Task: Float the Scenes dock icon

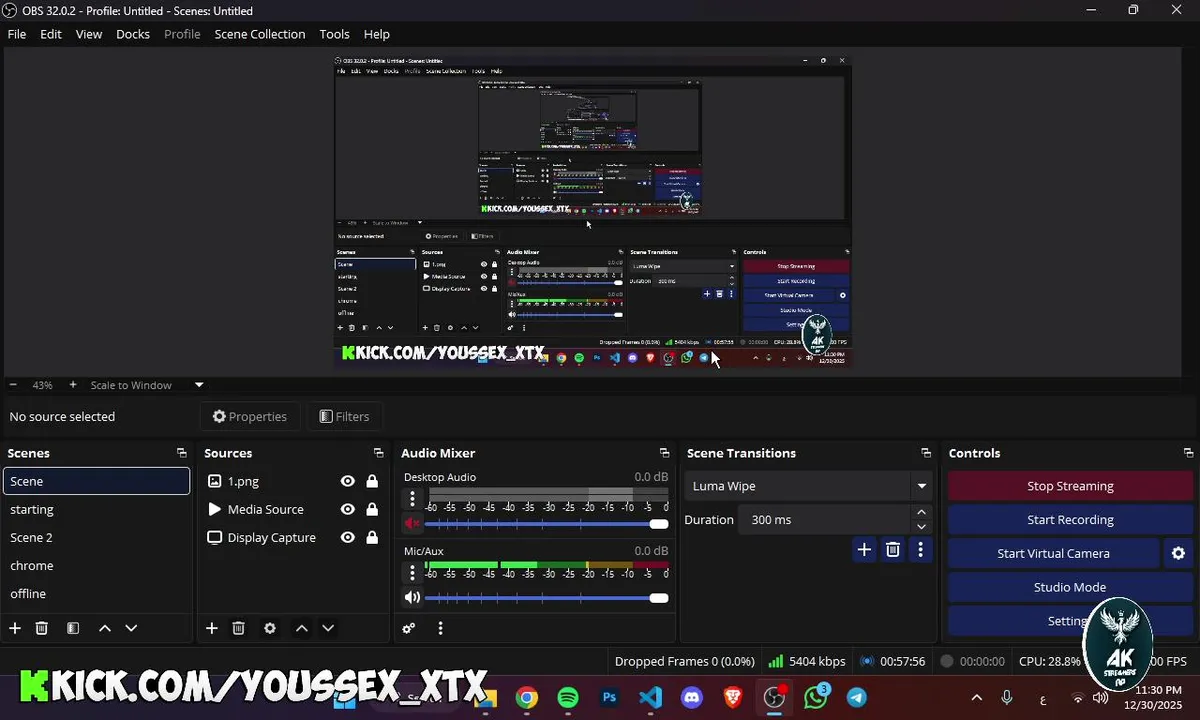Action: 181,453
